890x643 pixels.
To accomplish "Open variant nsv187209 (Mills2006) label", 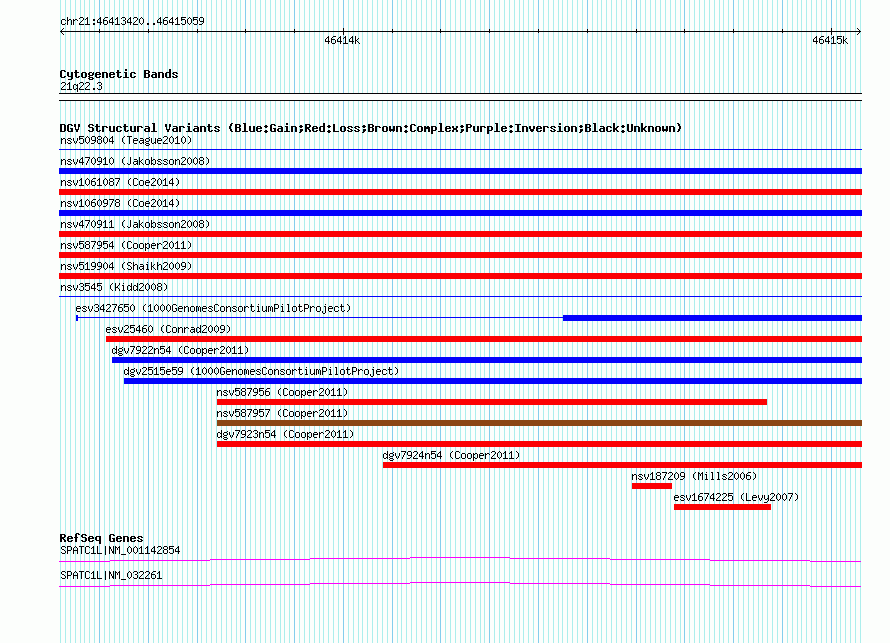I will 694,476.
